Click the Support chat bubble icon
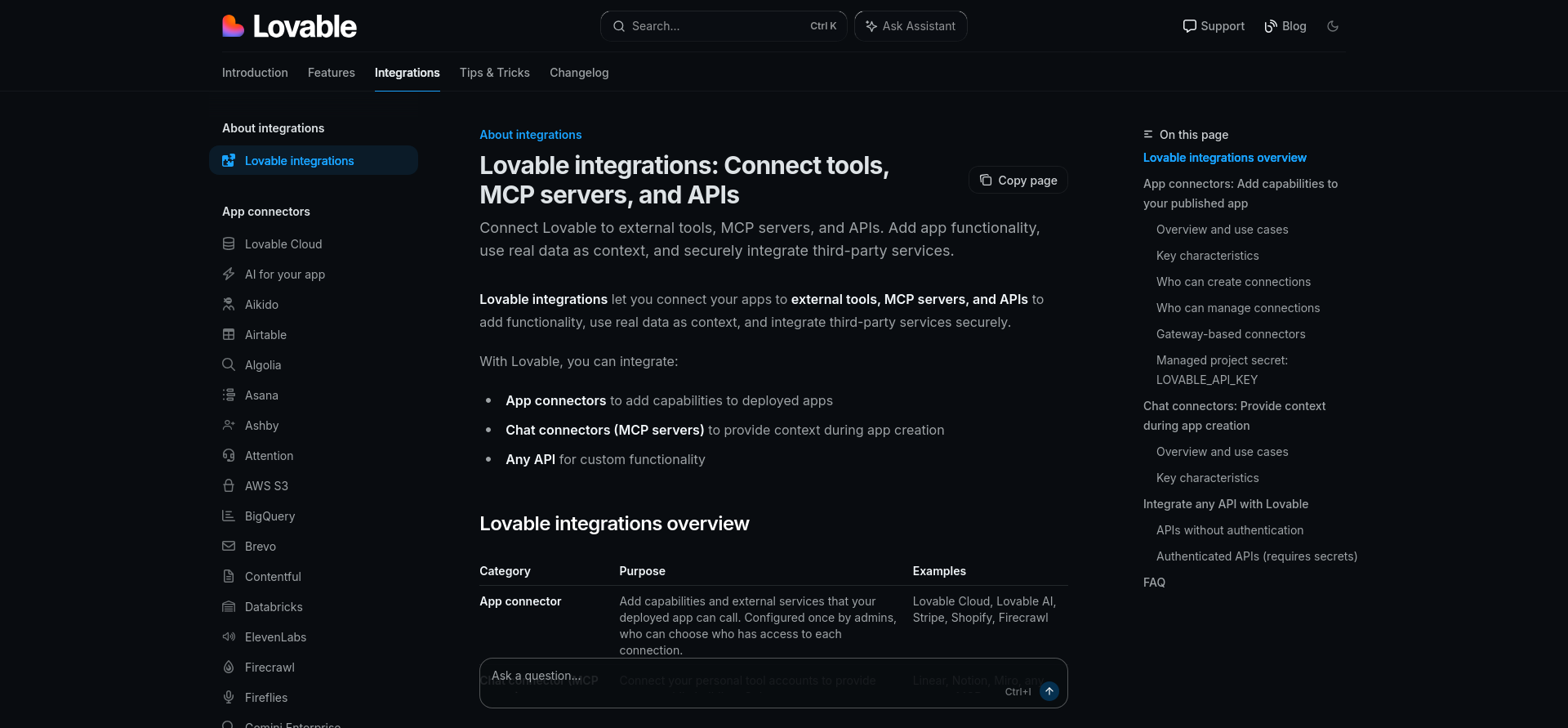The height and width of the screenshot is (728, 1568). pyautogui.click(x=1189, y=26)
